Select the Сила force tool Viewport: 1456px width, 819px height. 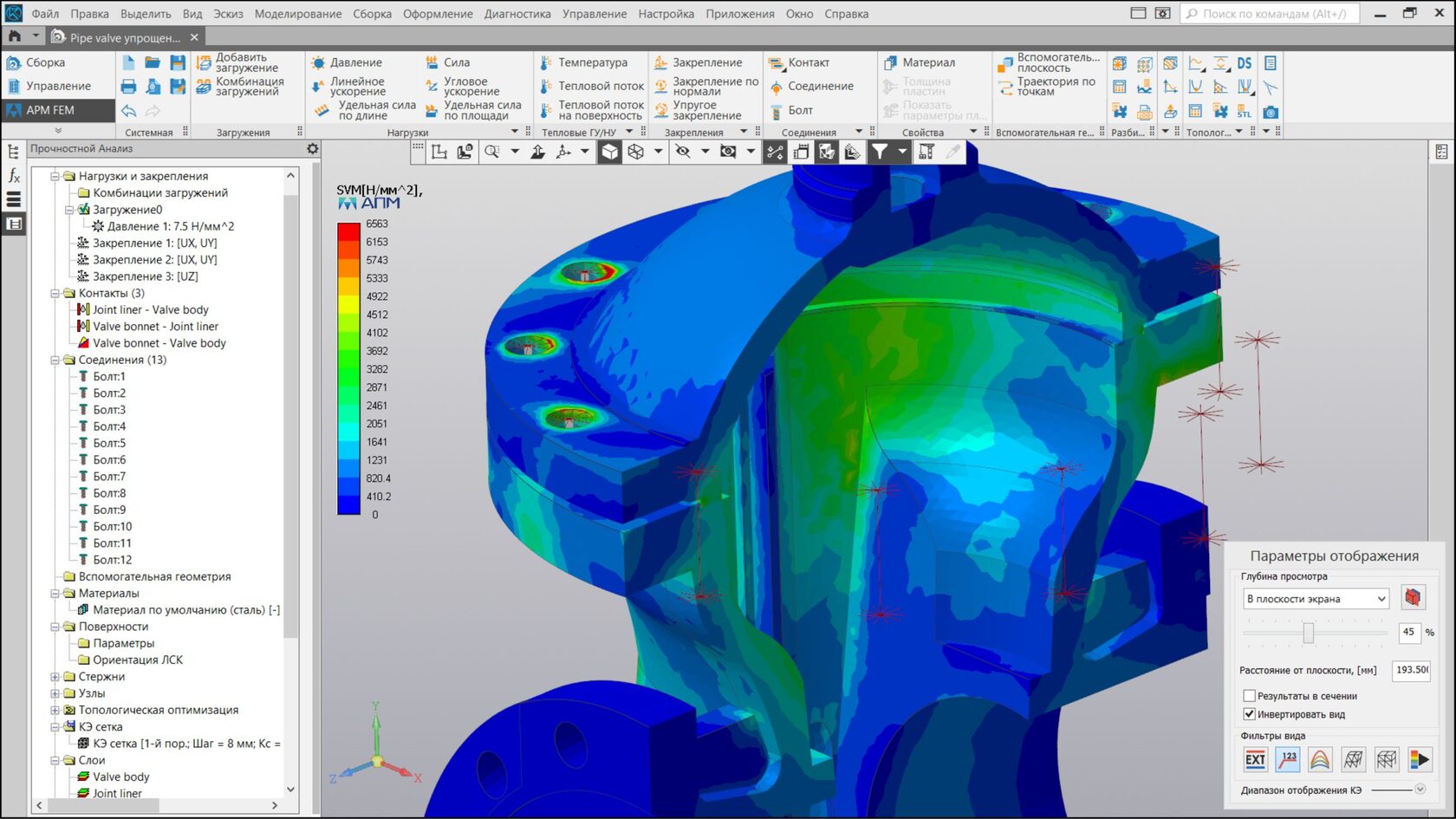447,62
